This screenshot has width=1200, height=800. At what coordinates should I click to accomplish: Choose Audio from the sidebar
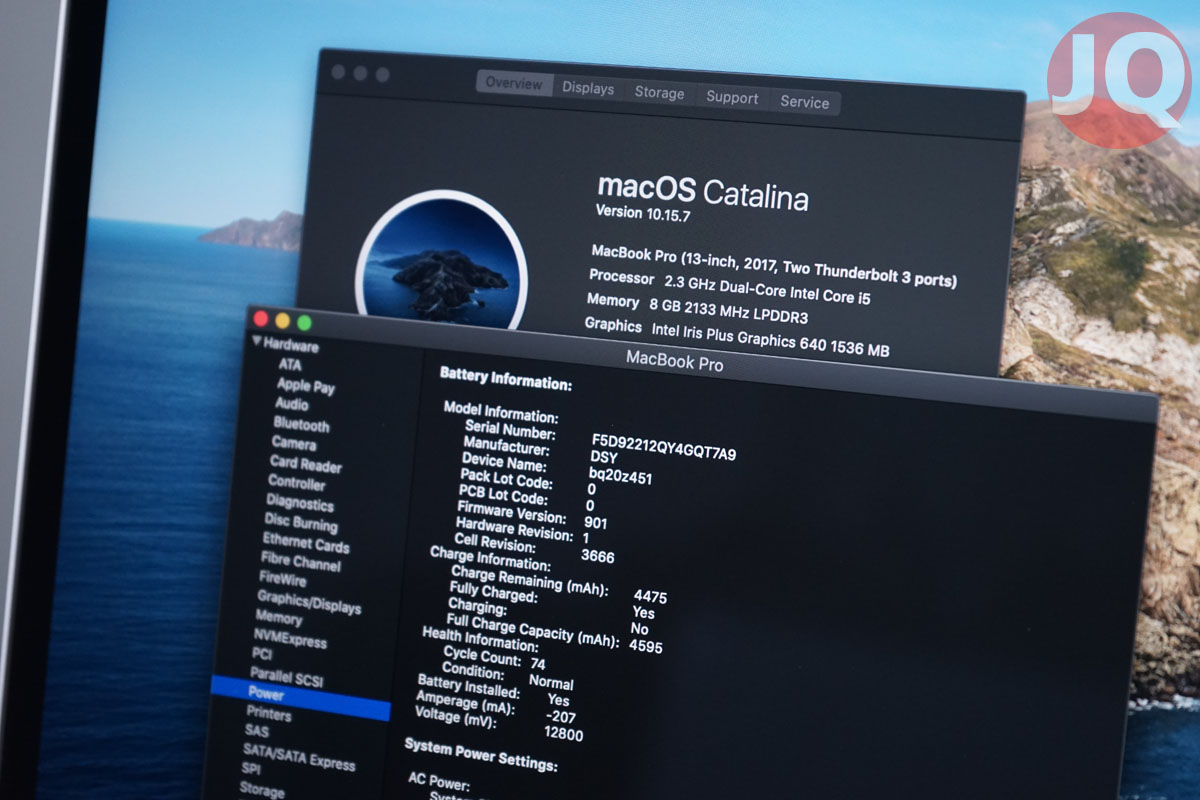pos(292,404)
